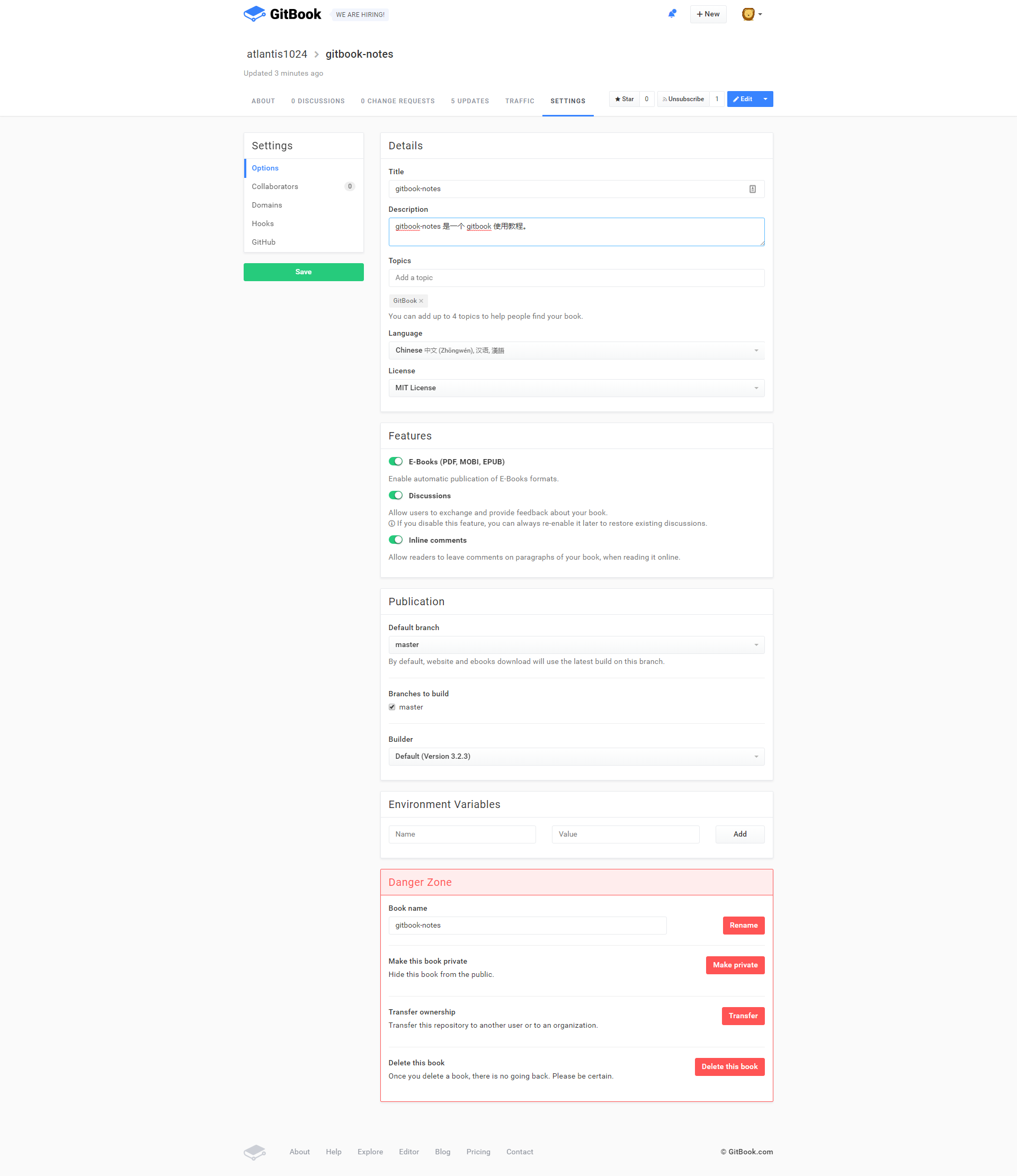This screenshot has height=1176, width=1017.
Task: Click the Transfer button
Action: click(x=743, y=1016)
